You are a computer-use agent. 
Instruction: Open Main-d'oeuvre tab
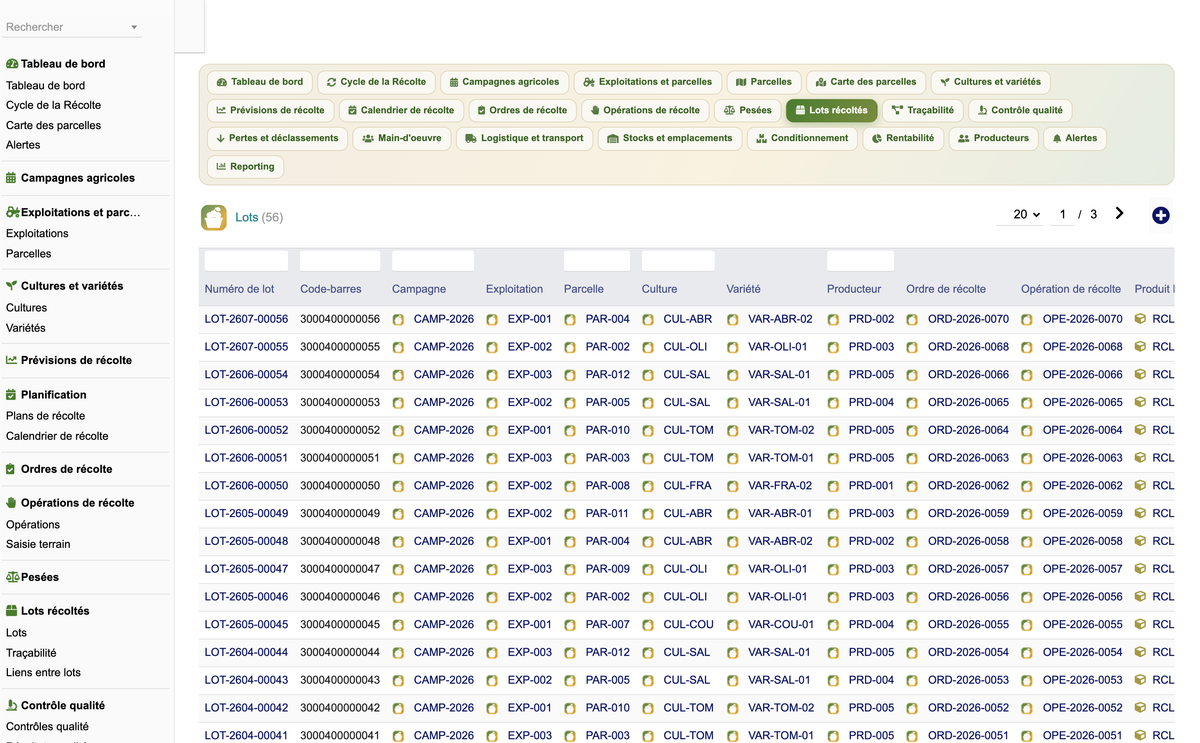click(402, 138)
